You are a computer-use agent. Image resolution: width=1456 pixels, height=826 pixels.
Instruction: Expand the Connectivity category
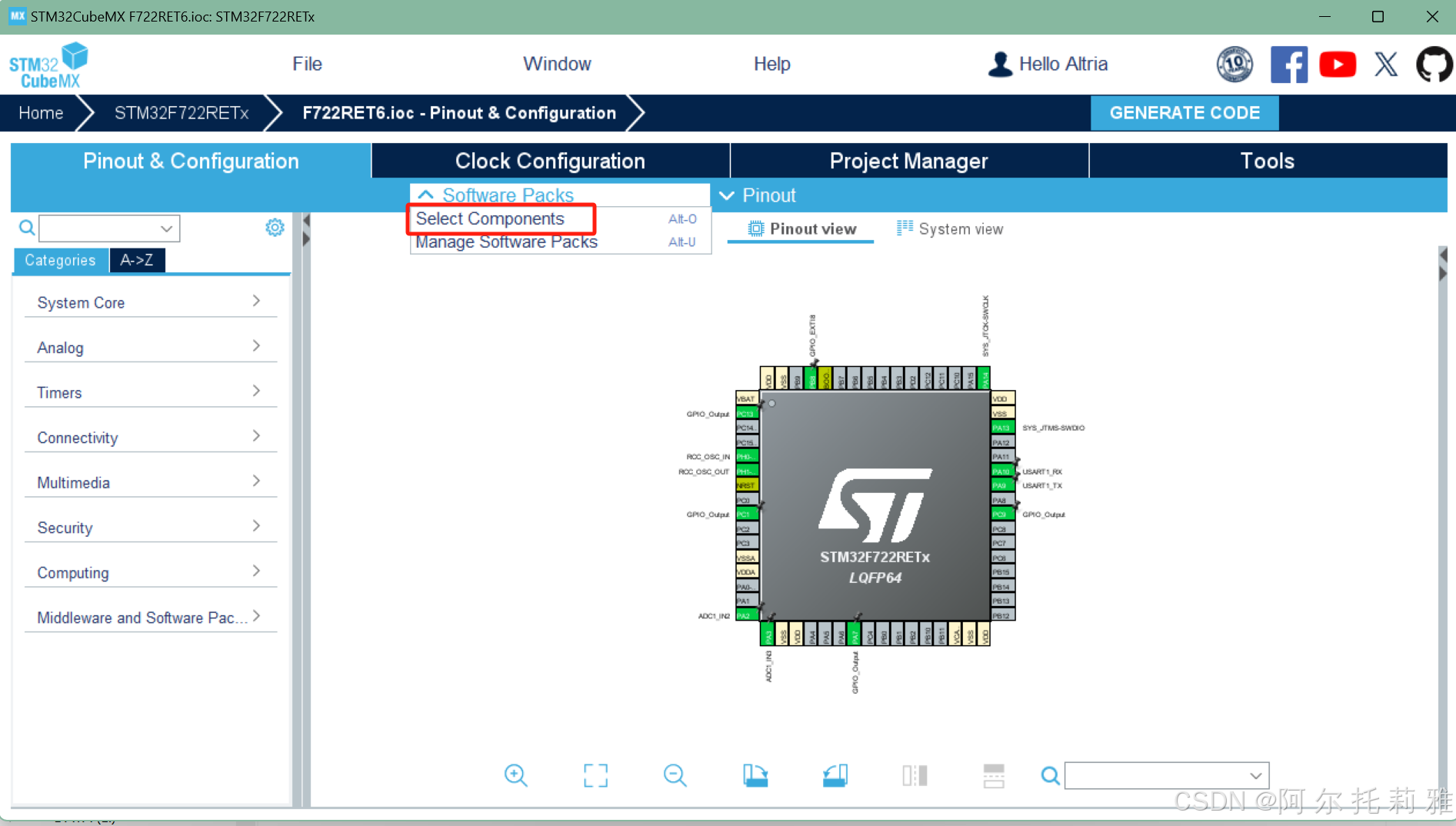[x=151, y=438]
